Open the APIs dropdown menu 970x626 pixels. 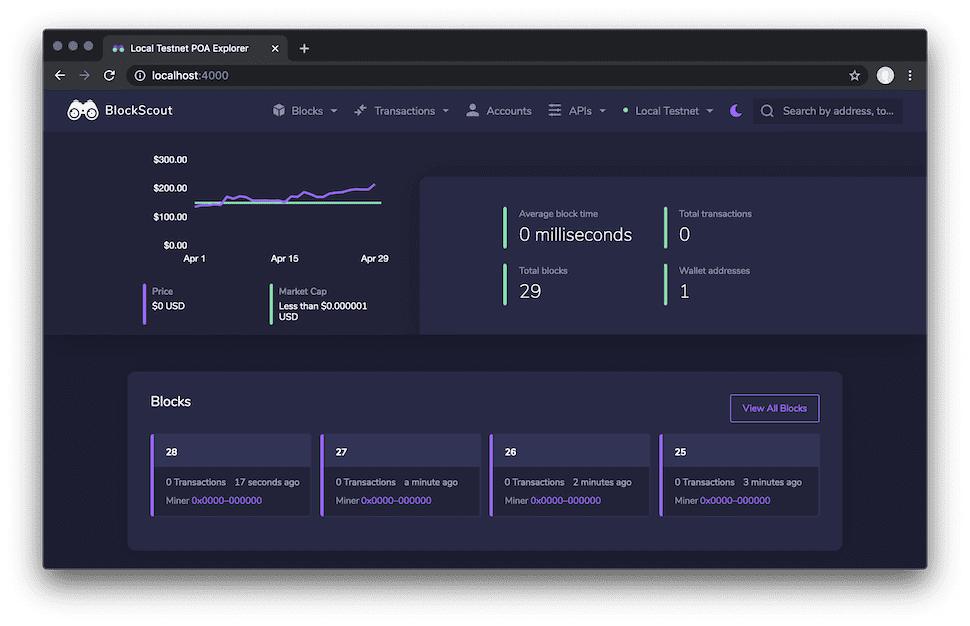577,111
